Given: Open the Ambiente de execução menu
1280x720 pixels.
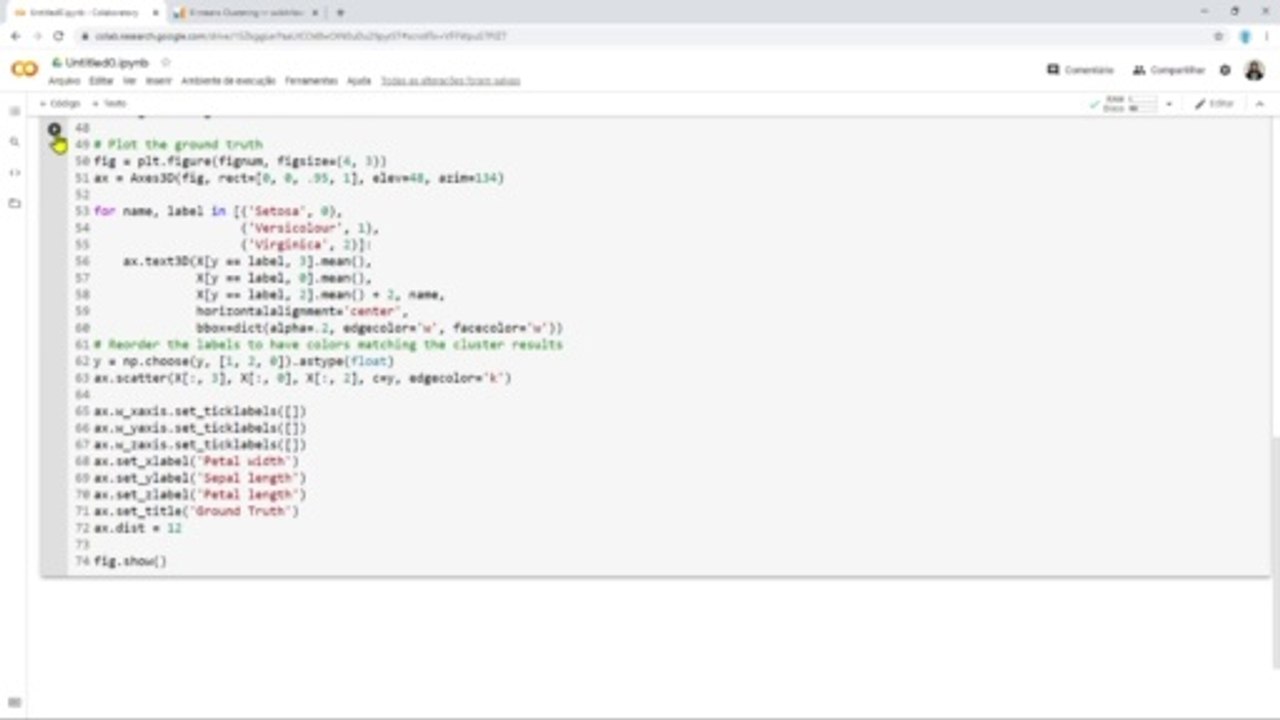Looking at the screenshot, I should pos(228,81).
